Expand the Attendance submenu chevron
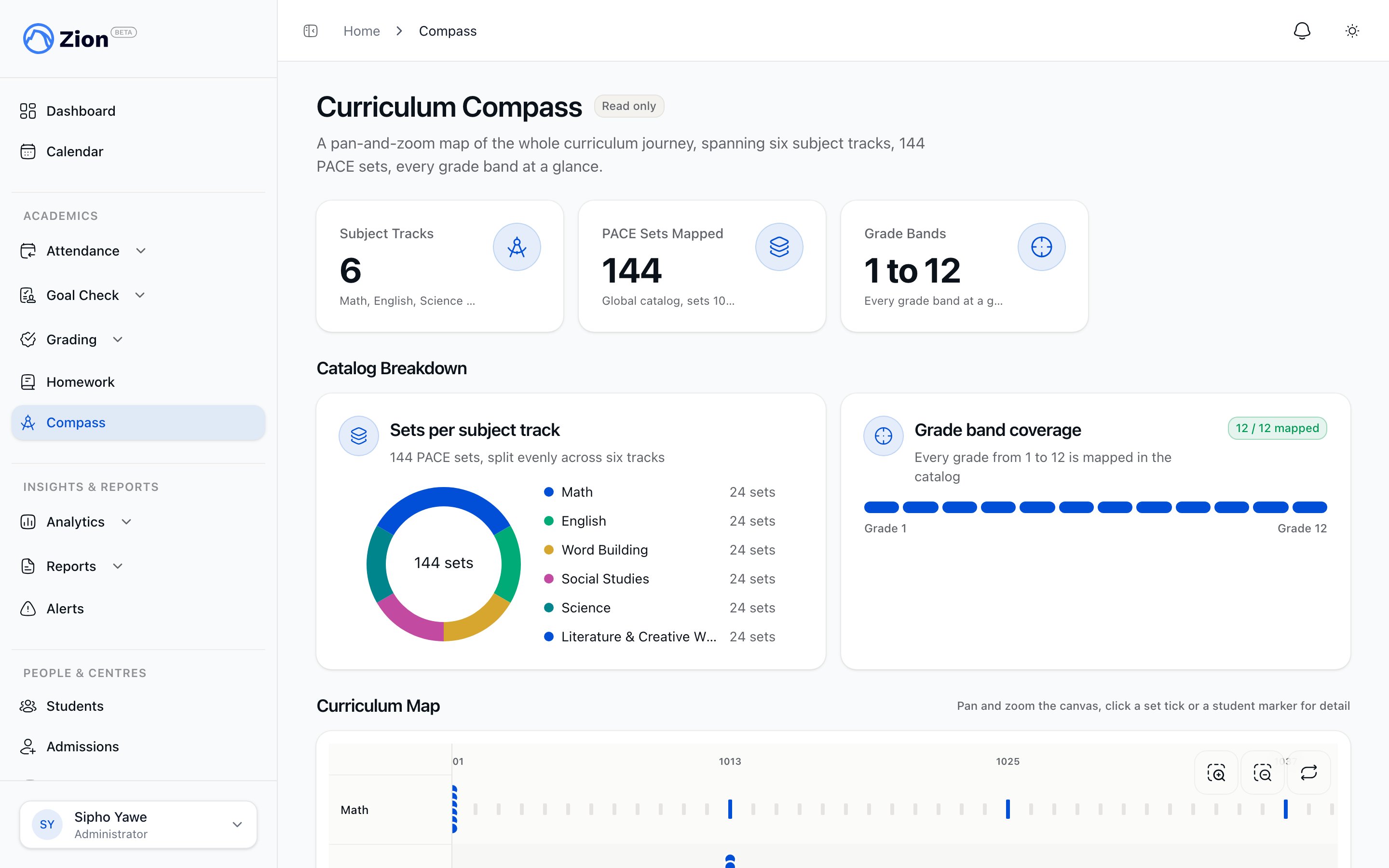 141,251
